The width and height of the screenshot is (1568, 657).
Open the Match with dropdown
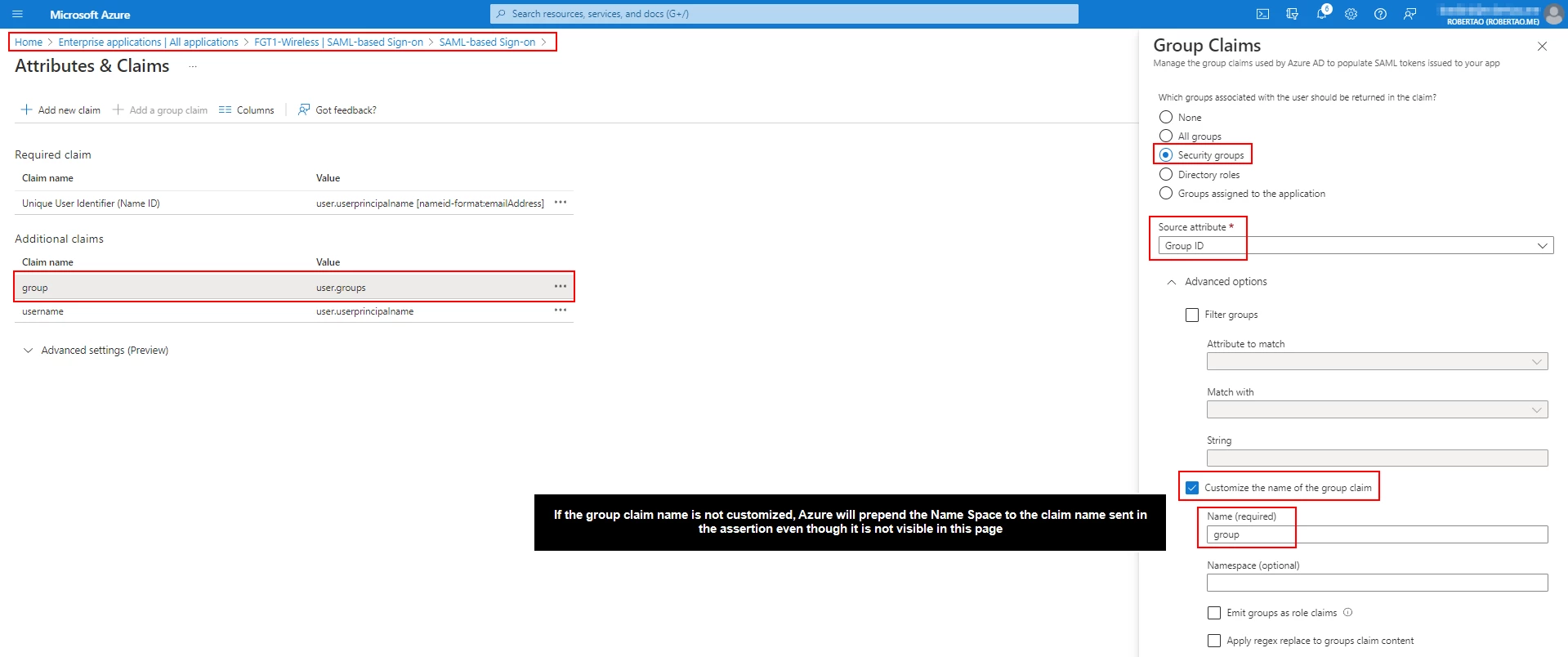[1377, 409]
